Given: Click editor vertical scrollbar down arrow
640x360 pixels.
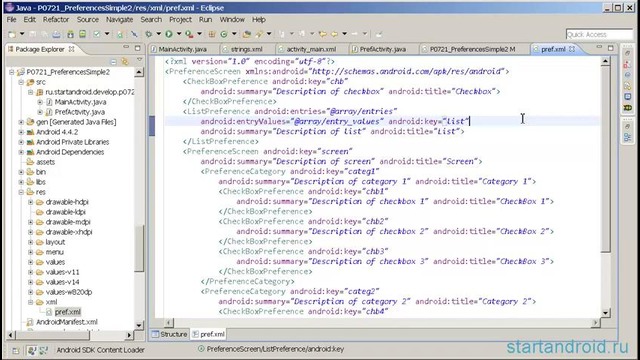Looking at the screenshot, I should [606, 313].
